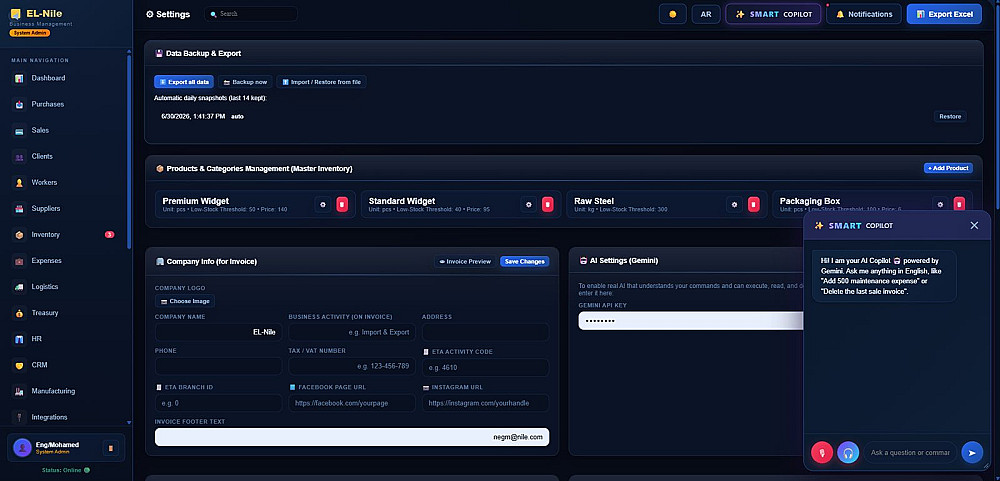
Task: Switch language with the AR button
Action: pyautogui.click(x=706, y=14)
